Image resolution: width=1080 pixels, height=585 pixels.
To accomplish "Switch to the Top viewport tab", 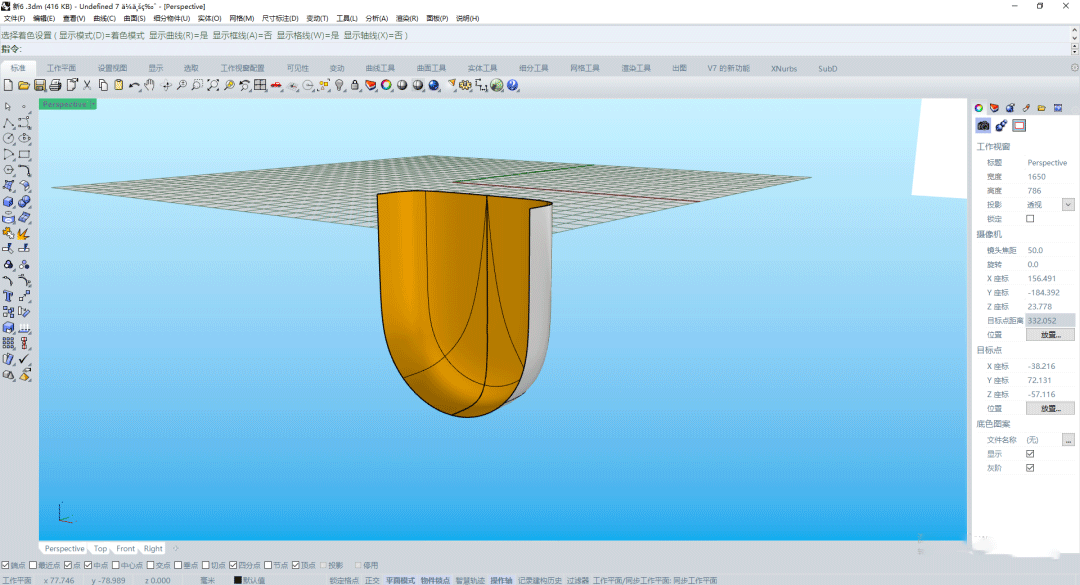I will (100, 548).
